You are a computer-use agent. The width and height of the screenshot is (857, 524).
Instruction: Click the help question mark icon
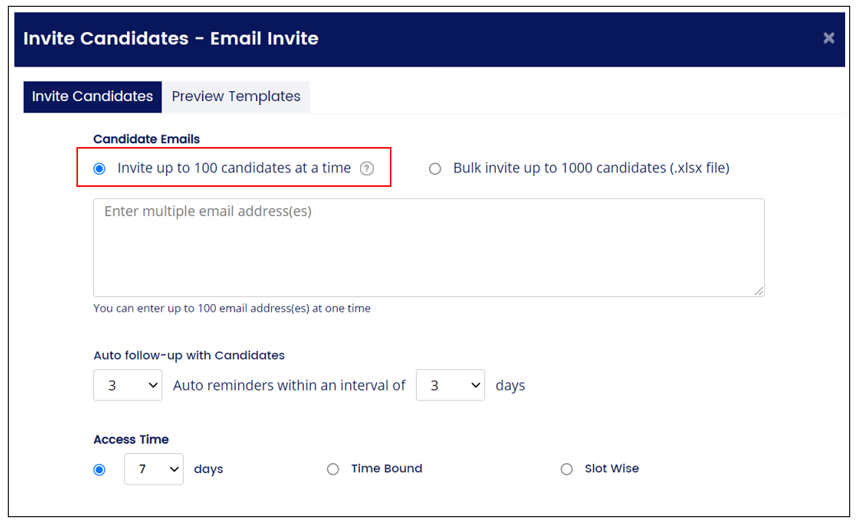coord(367,168)
